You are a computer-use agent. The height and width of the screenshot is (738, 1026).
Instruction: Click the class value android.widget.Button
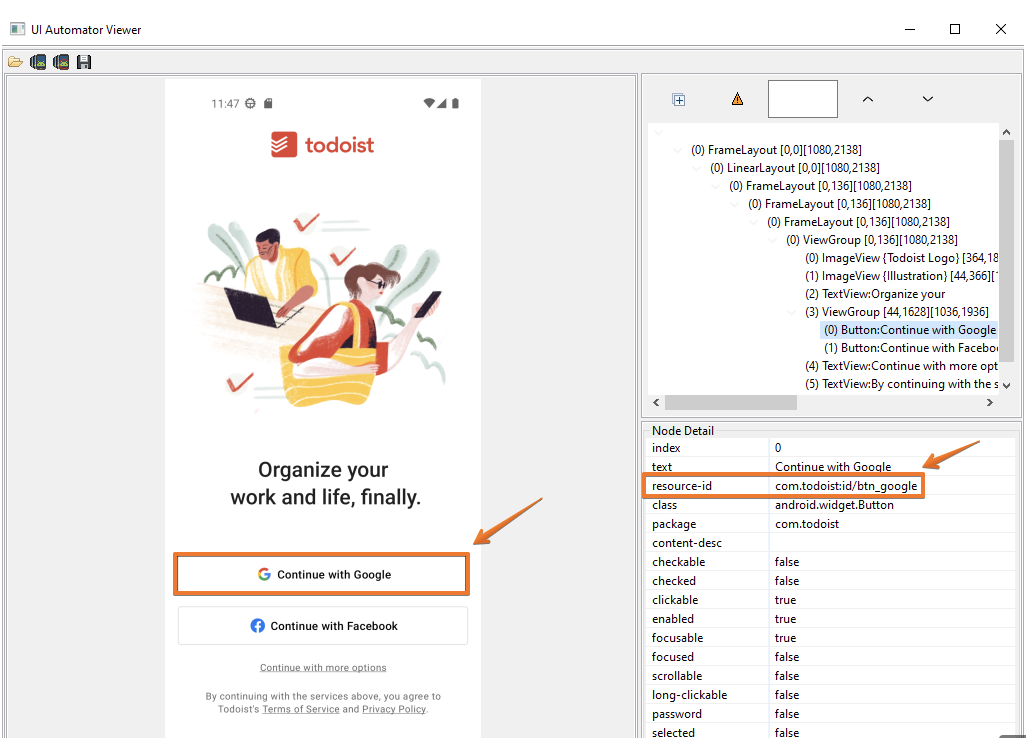pyautogui.click(x=834, y=505)
